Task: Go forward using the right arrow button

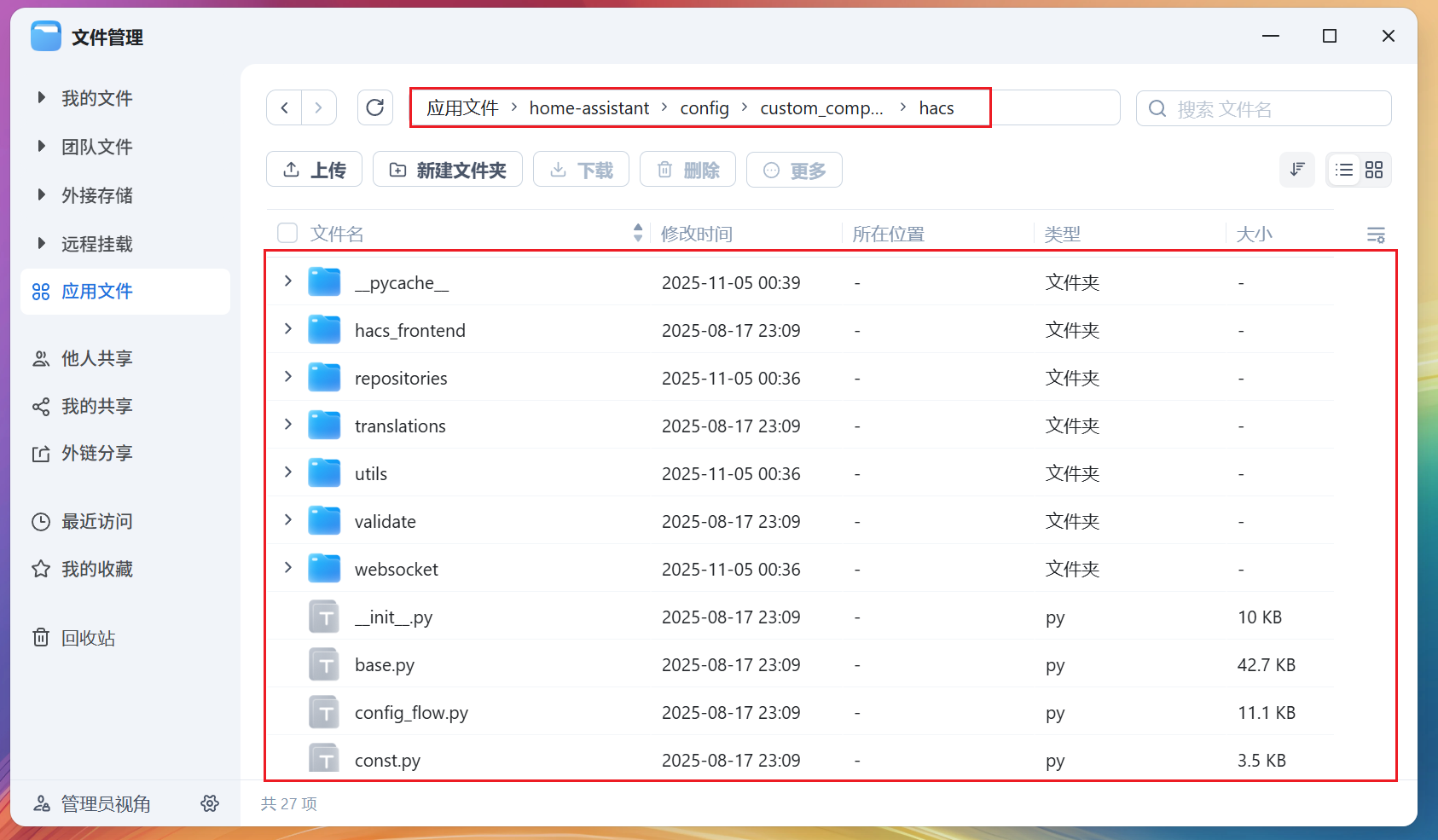Action: pyautogui.click(x=318, y=107)
